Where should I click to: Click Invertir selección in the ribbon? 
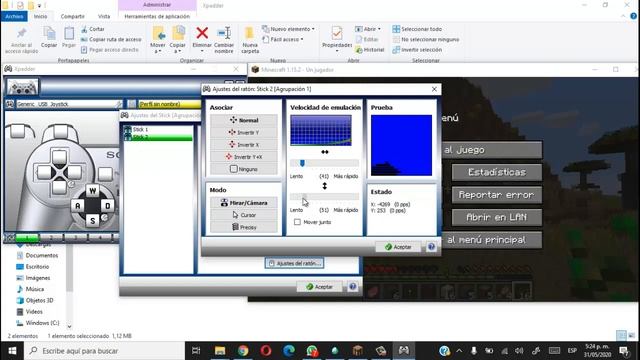[x=417, y=50]
